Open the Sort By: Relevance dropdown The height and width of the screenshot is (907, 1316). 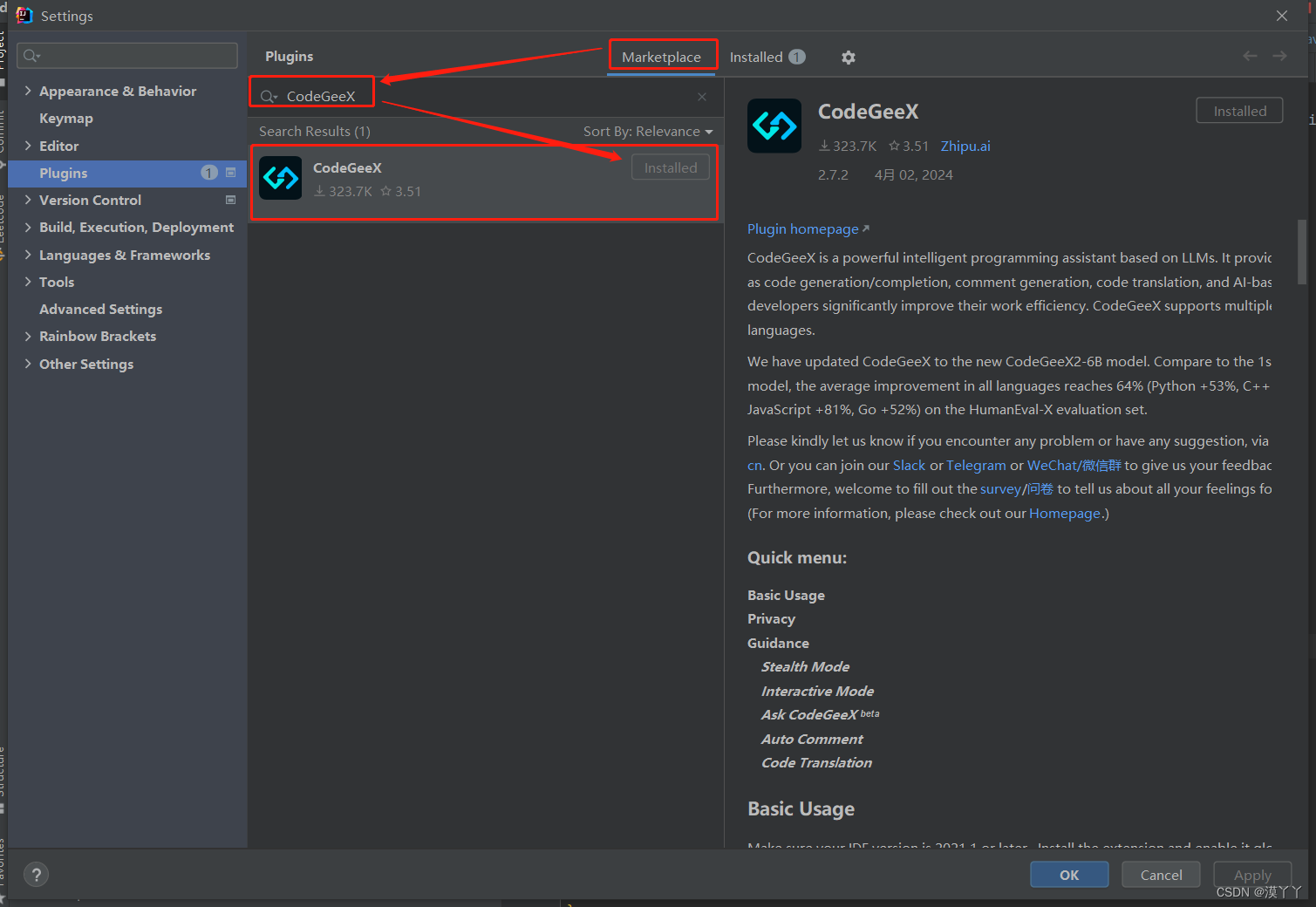pyautogui.click(x=648, y=132)
